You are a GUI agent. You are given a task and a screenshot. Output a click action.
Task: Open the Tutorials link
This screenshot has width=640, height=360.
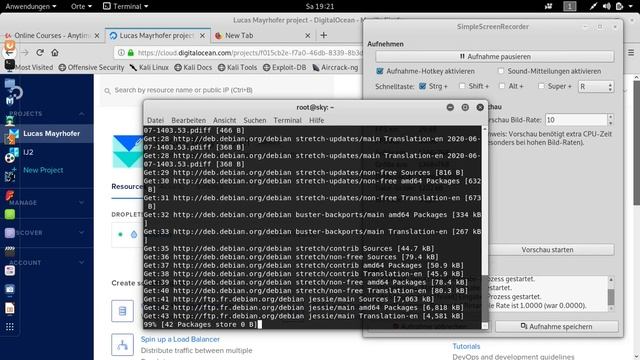(x=466, y=346)
